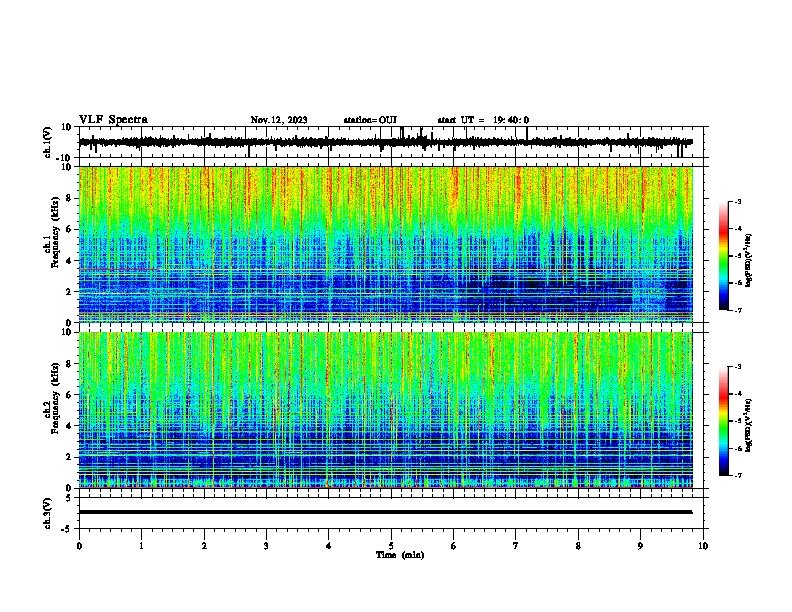Click the ch.1 colorbar log(PSD) unit label
Image resolution: width=792 pixels, height=612 pixels.
coord(749,260)
